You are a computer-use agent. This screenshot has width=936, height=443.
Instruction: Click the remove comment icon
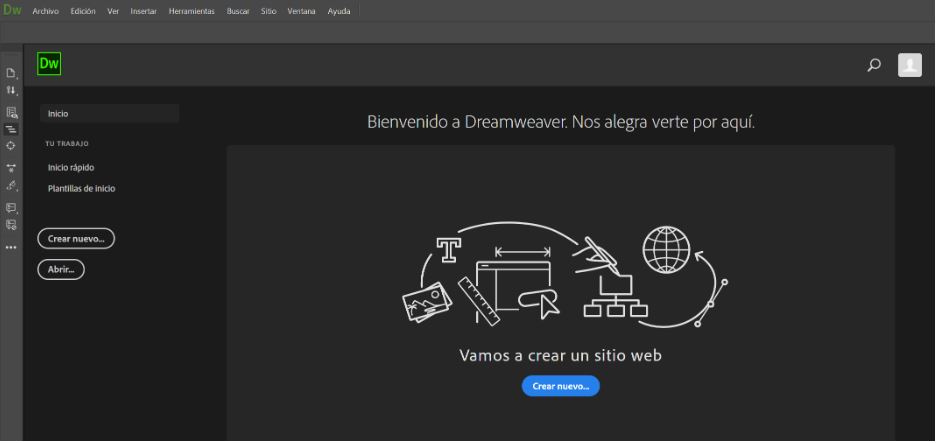[x=11, y=224]
